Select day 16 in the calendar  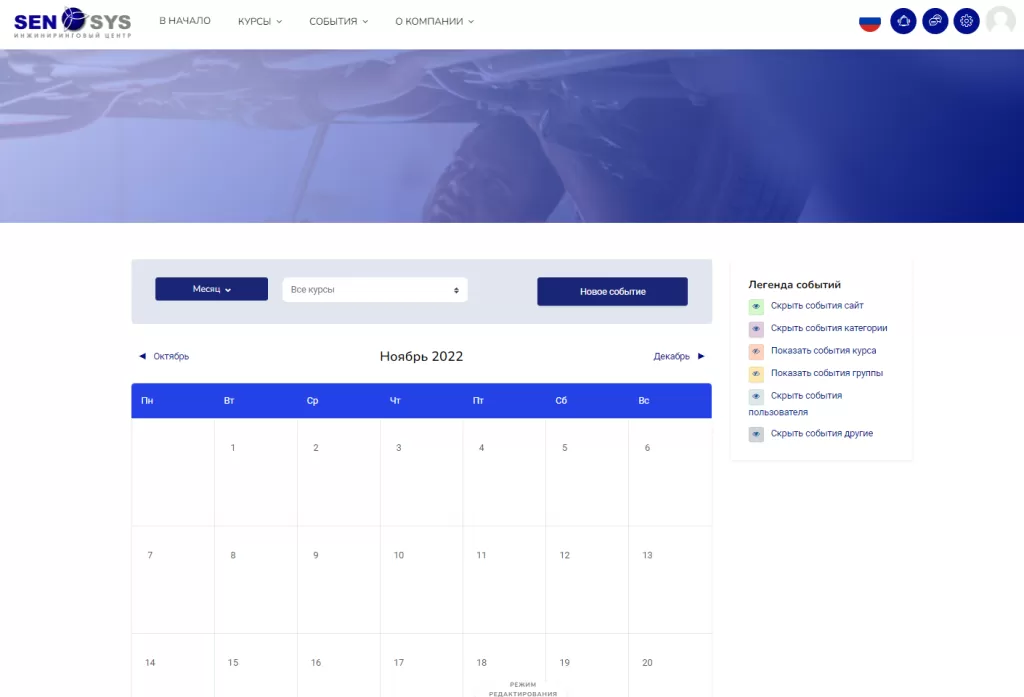[315, 662]
